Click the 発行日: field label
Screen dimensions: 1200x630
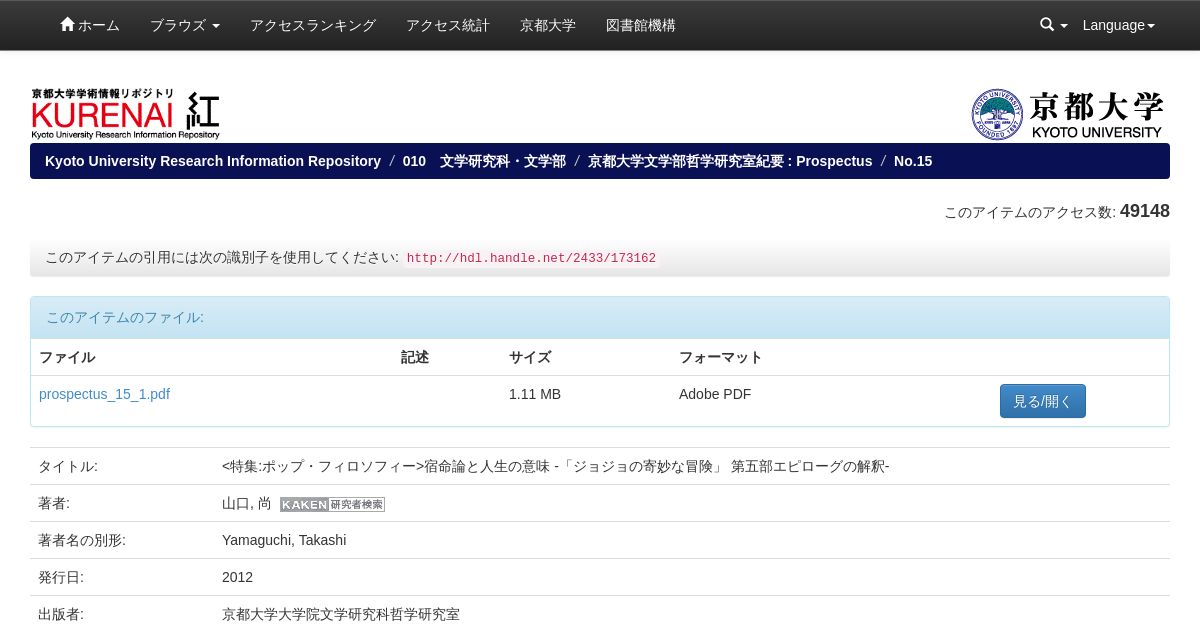click(x=61, y=577)
